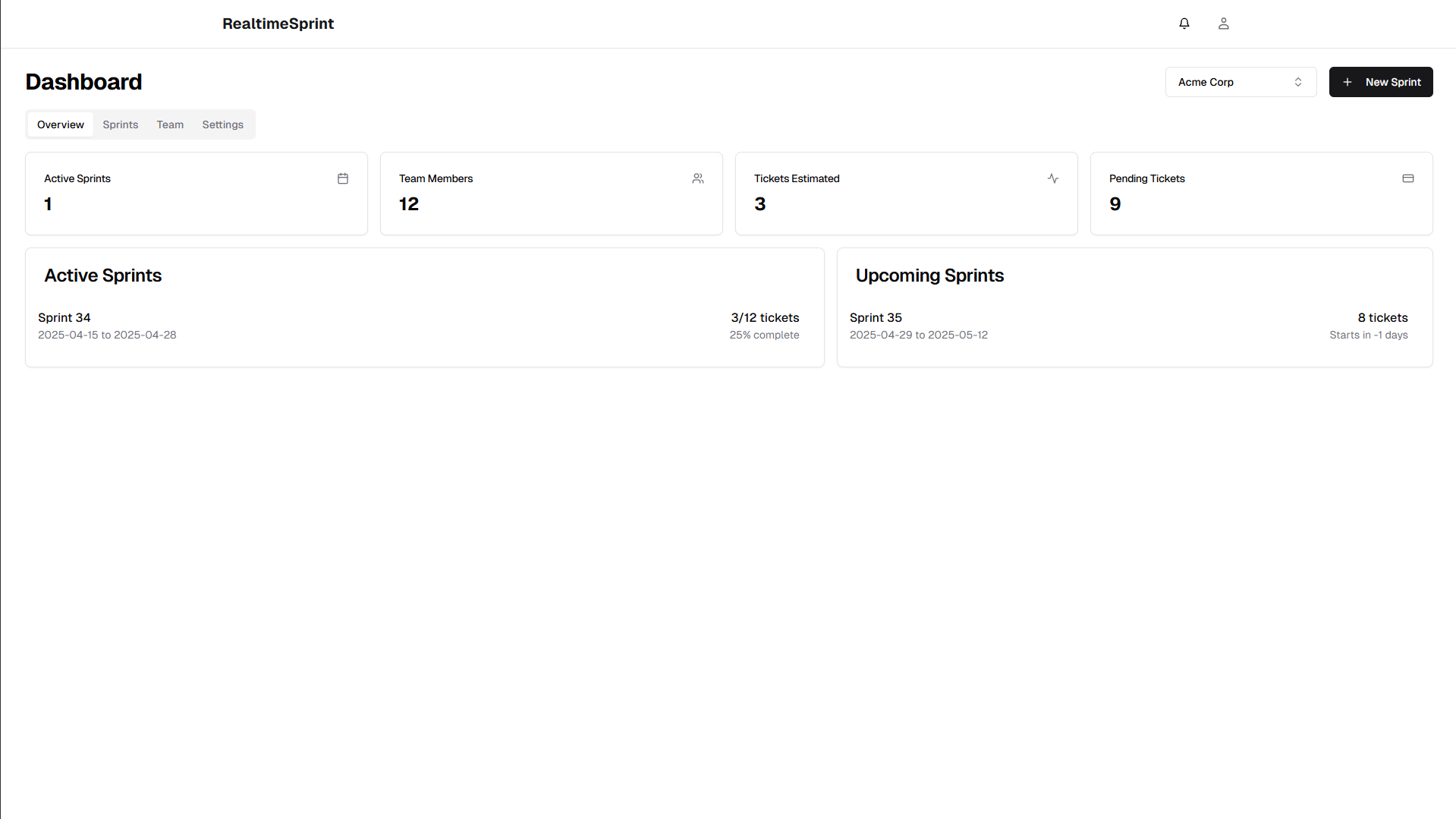This screenshot has width=1456, height=819.
Task: Open the Team tab
Action: point(170,124)
